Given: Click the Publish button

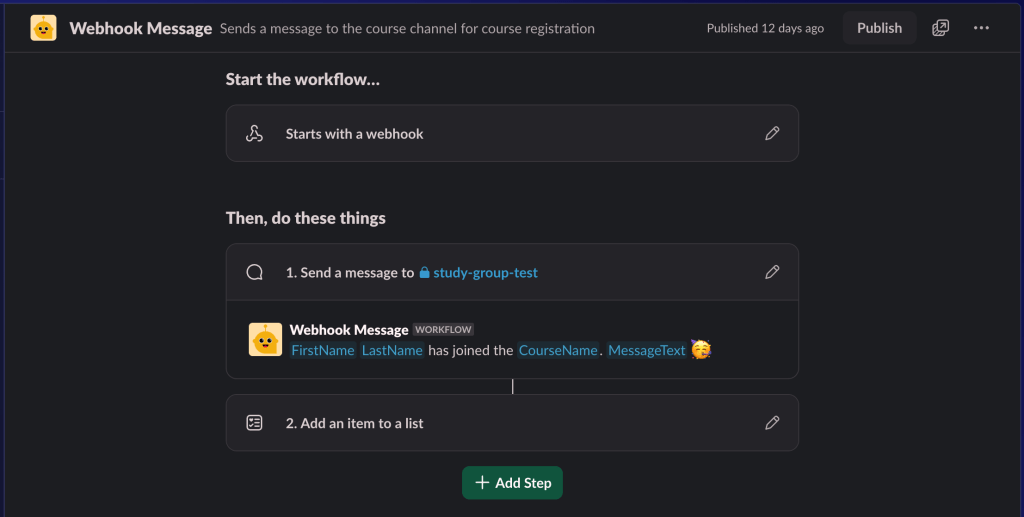Looking at the screenshot, I should tap(879, 28).
